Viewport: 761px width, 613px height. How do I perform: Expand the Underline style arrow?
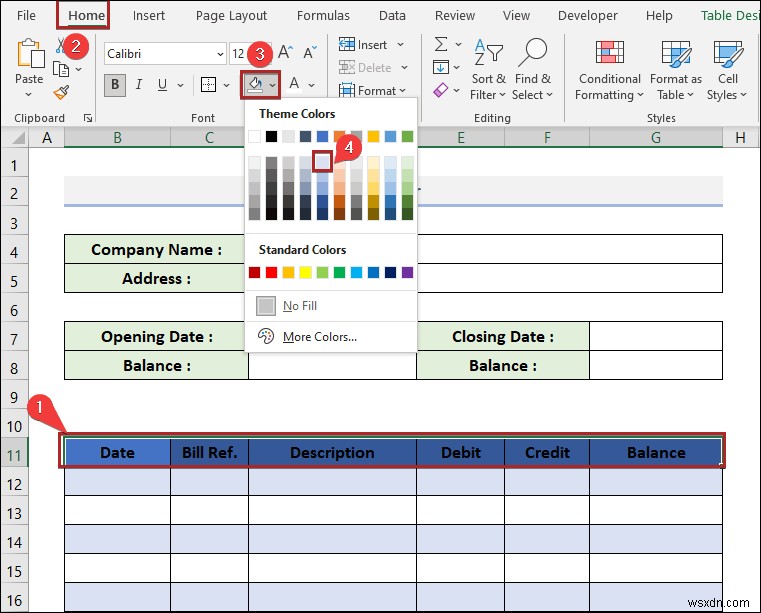(x=181, y=85)
